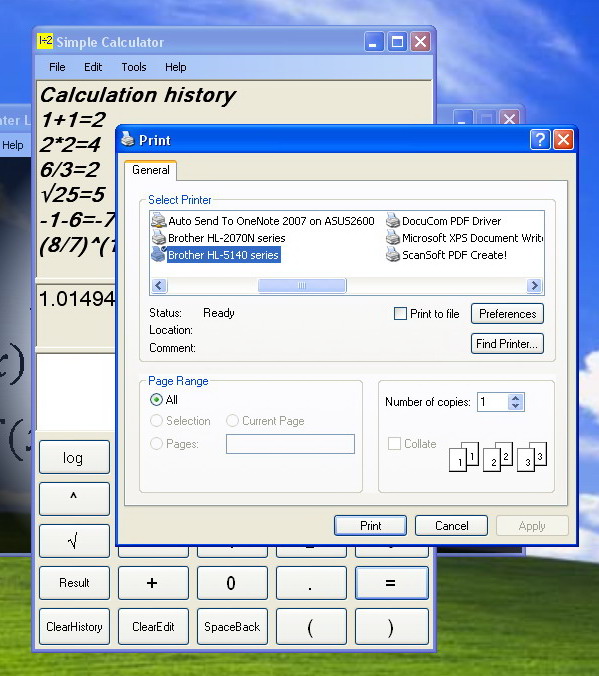The width and height of the screenshot is (599, 676).
Task: Click the 1+1=2 history line
Action: point(73,120)
